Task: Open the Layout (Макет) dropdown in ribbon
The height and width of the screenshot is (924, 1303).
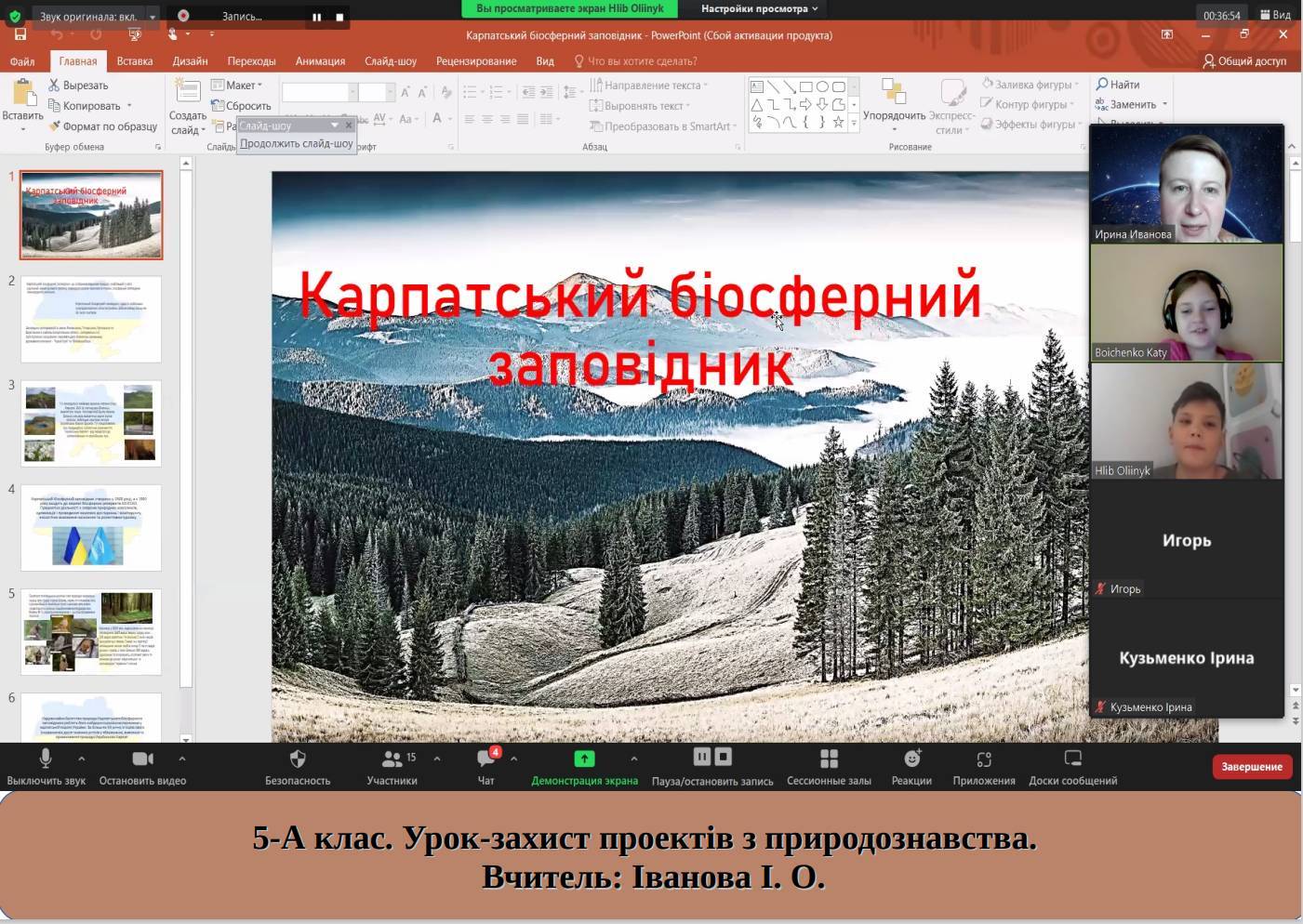Action: (238, 86)
